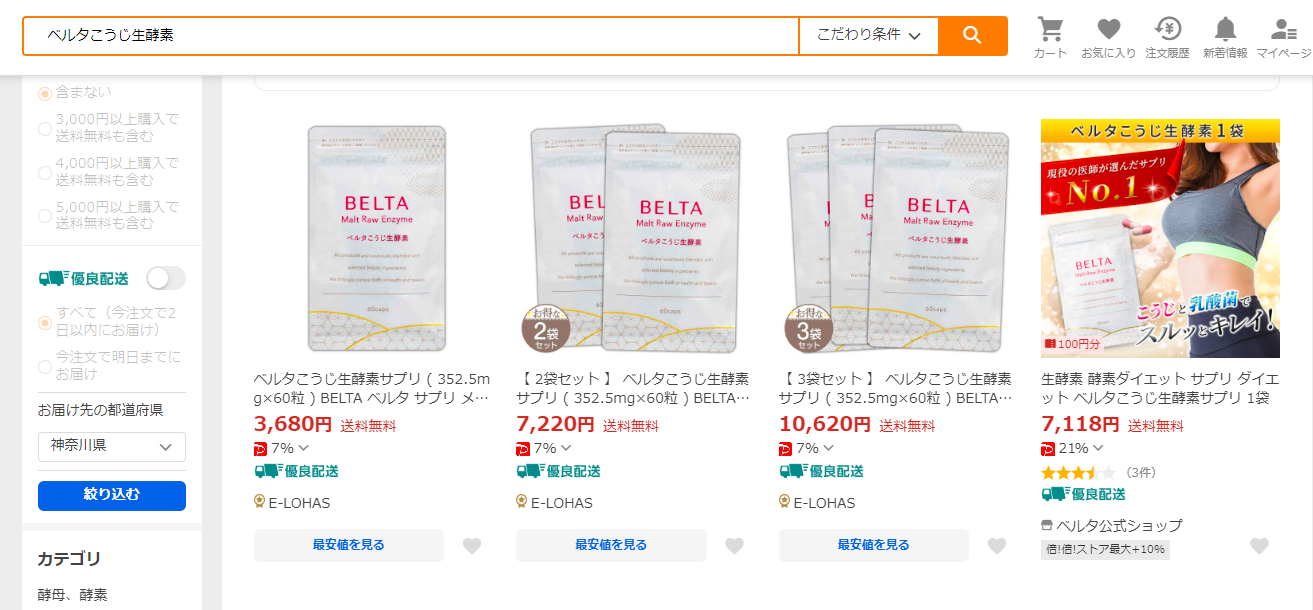
Task: Toggle the 優良配送 switch
Action: tap(166, 278)
